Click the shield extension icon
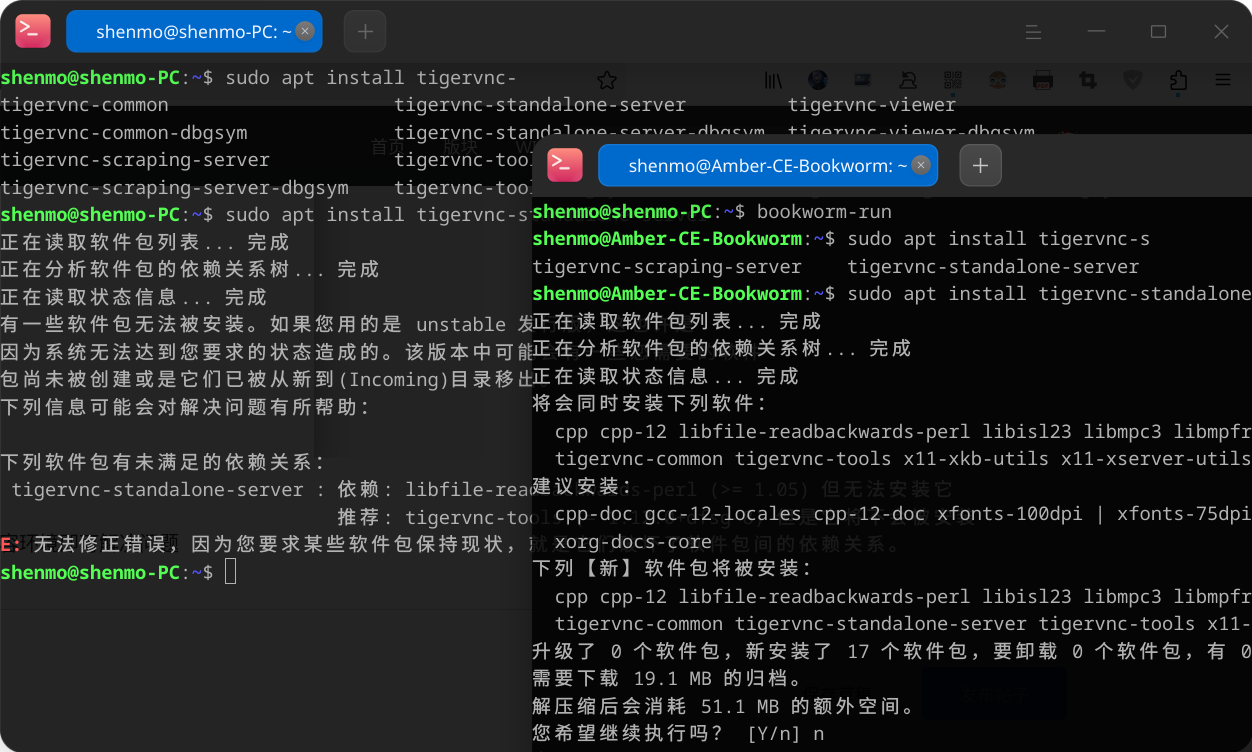The width and height of the screenshot is (1252, 752). click(x=1132, y=81)
